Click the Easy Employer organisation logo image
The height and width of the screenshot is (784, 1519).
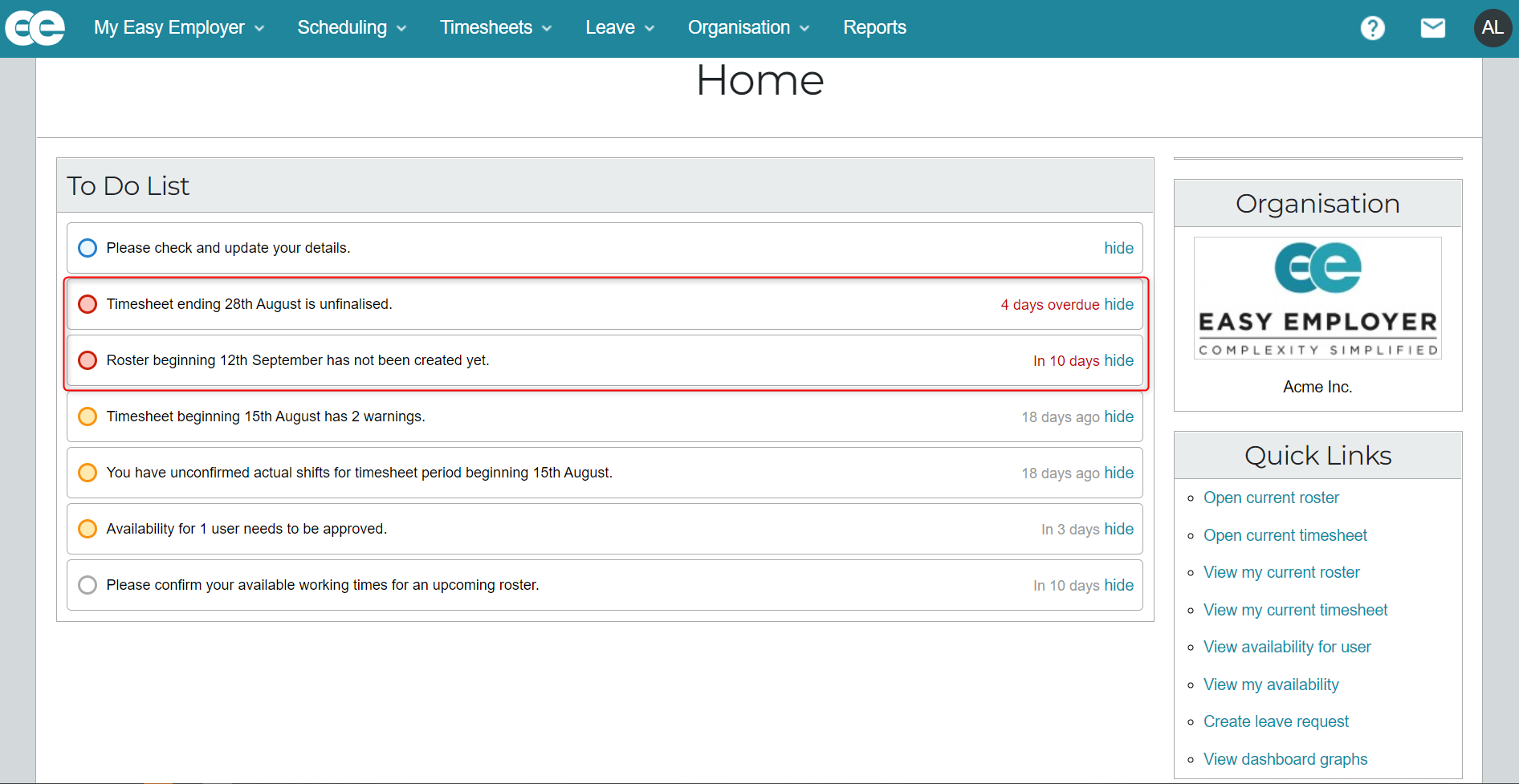click(1317, 298)
